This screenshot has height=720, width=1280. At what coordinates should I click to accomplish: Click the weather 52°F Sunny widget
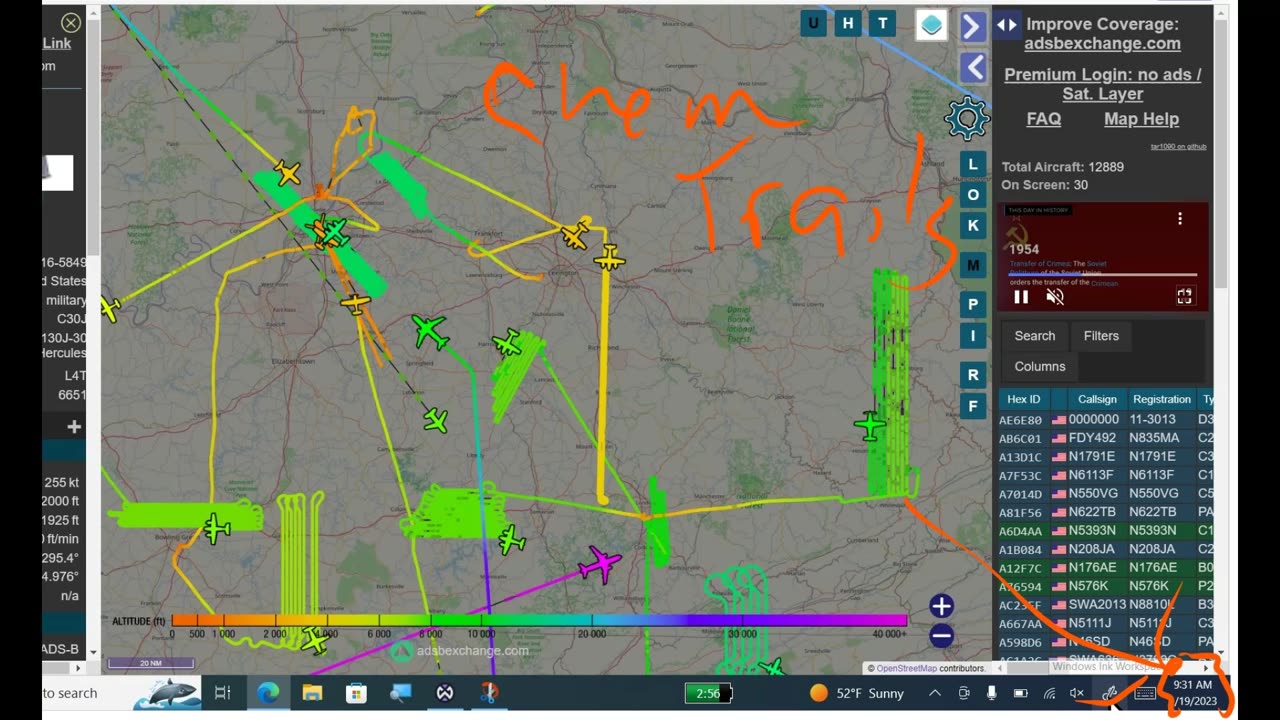[856, 693]
